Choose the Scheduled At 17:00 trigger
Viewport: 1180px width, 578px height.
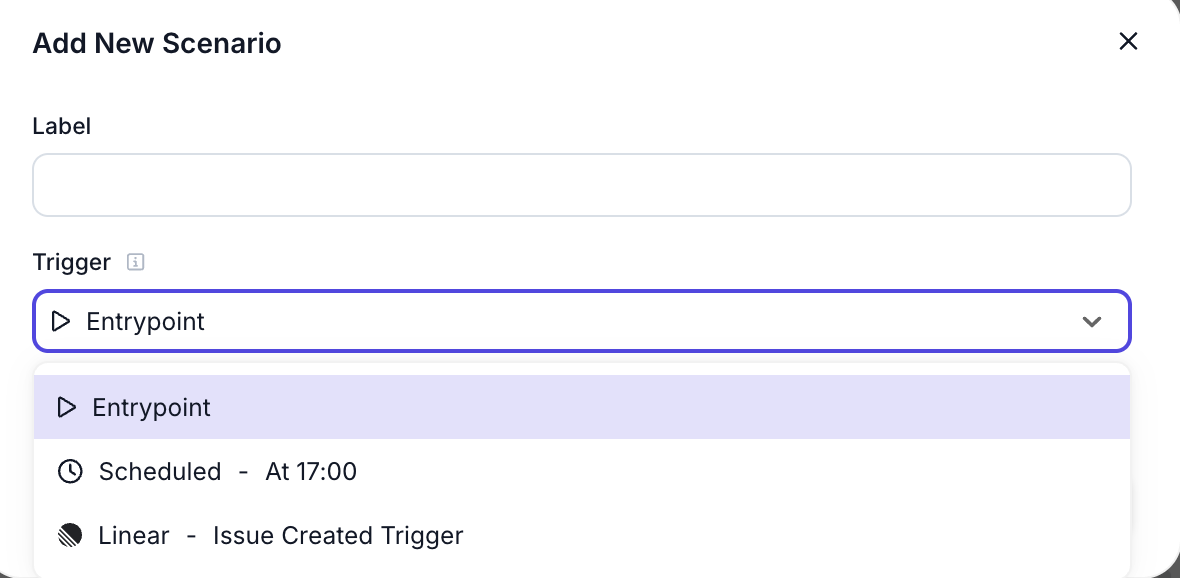[x=227, y=471]
